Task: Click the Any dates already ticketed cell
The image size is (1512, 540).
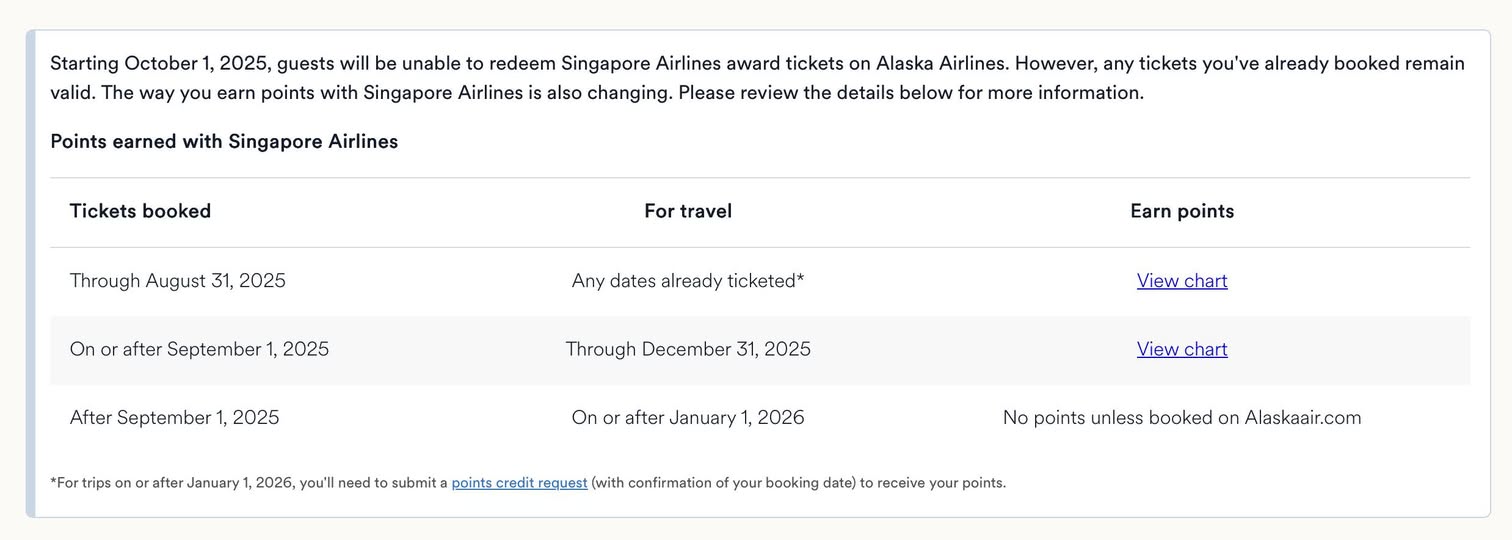Action: [x=688, y=281]
